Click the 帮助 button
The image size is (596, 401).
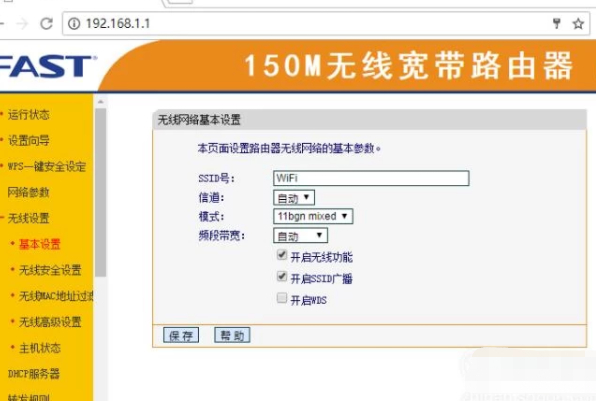coord(232,335)
